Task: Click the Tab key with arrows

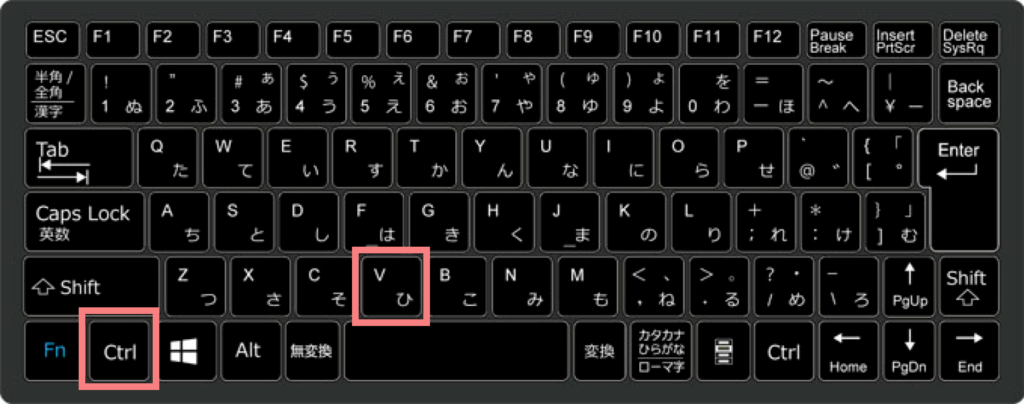Action: tap(79, 157)
